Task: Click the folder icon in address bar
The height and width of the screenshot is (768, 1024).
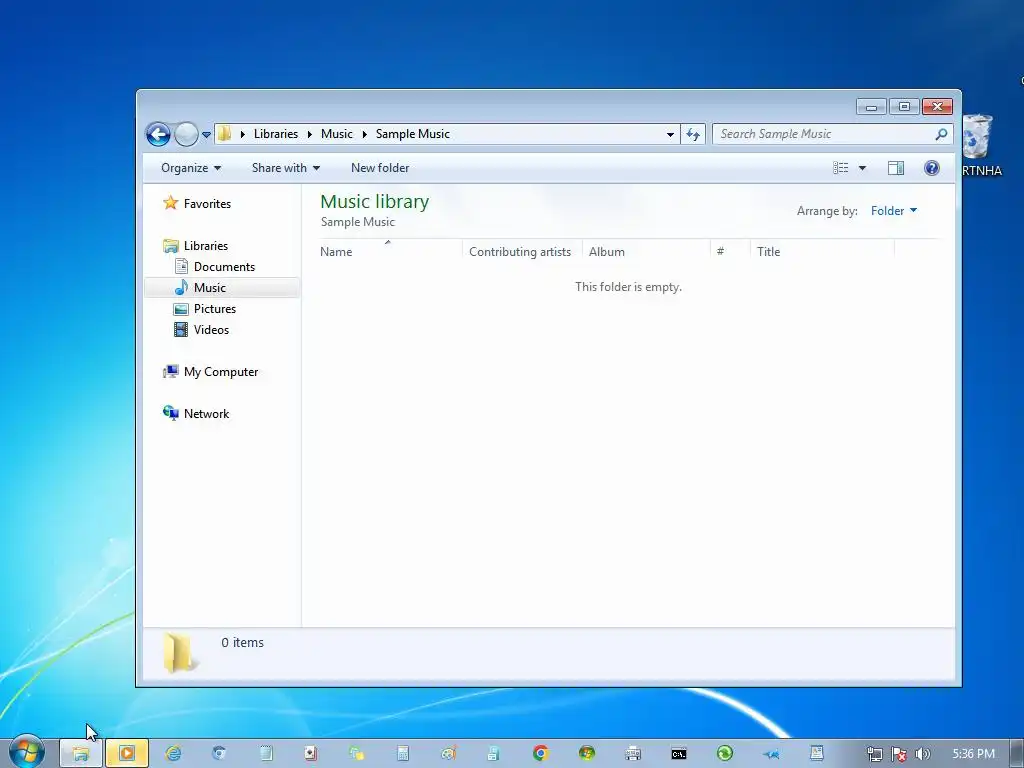Action: coord(224,134)
